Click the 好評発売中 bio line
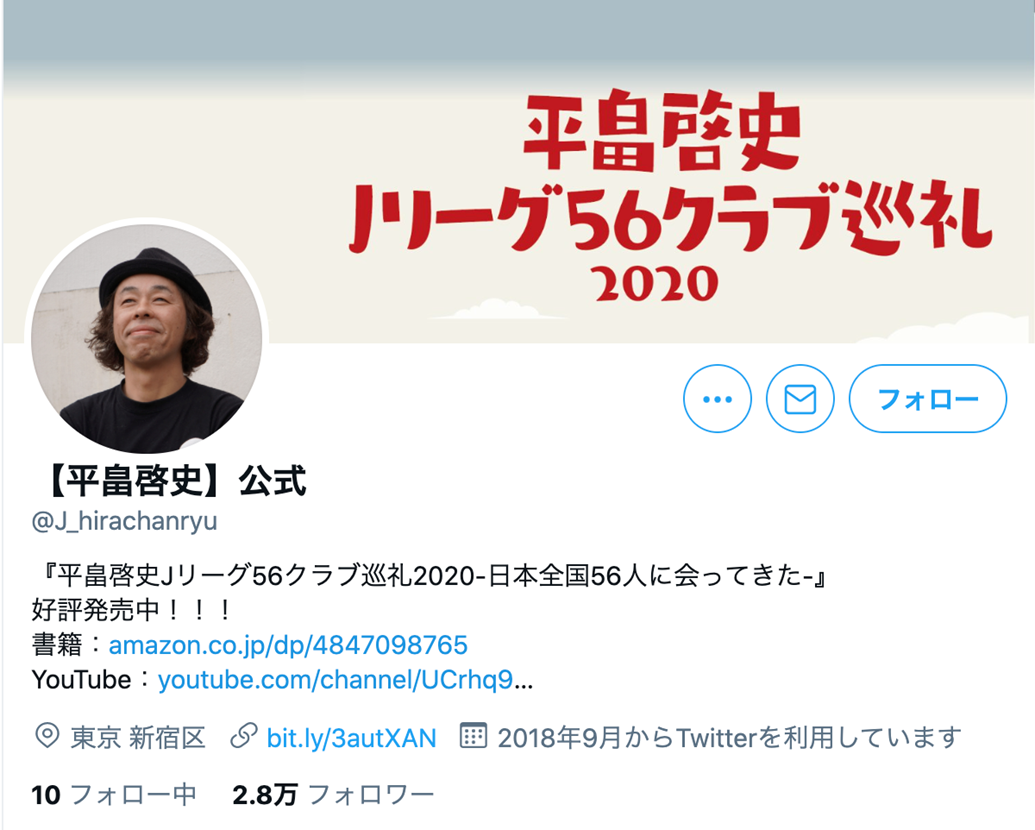1035x830 pixels. click(132, 609)
